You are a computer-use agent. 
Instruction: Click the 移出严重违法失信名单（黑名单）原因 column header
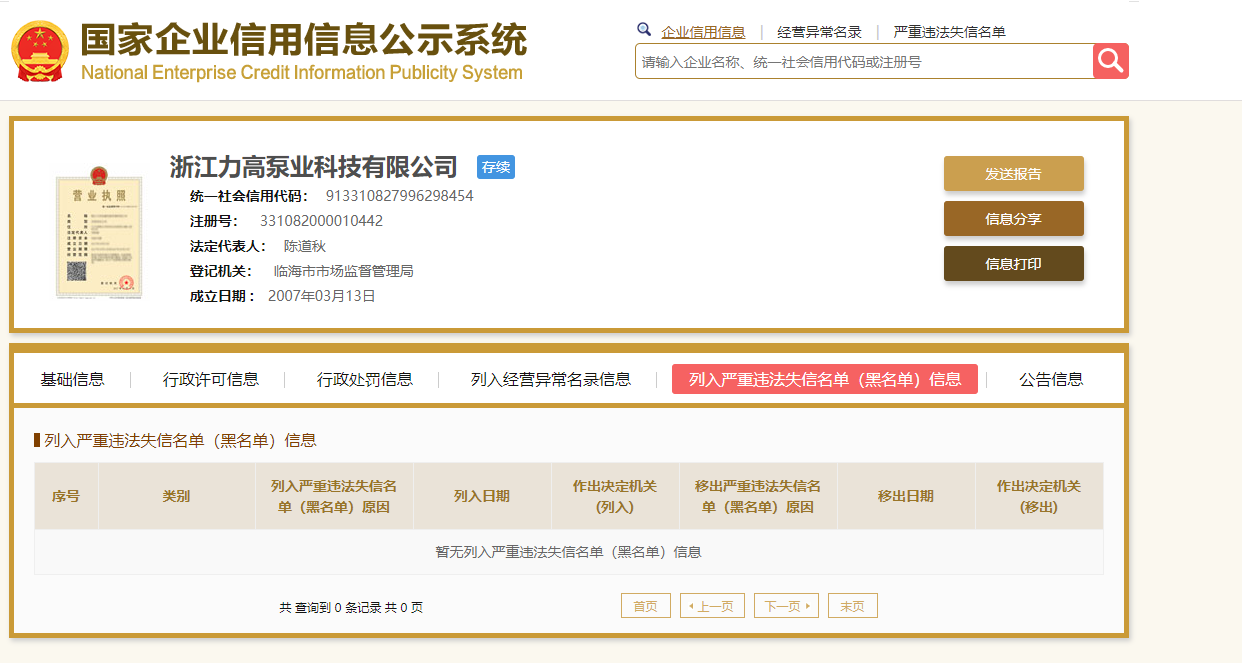coord(758,496)
